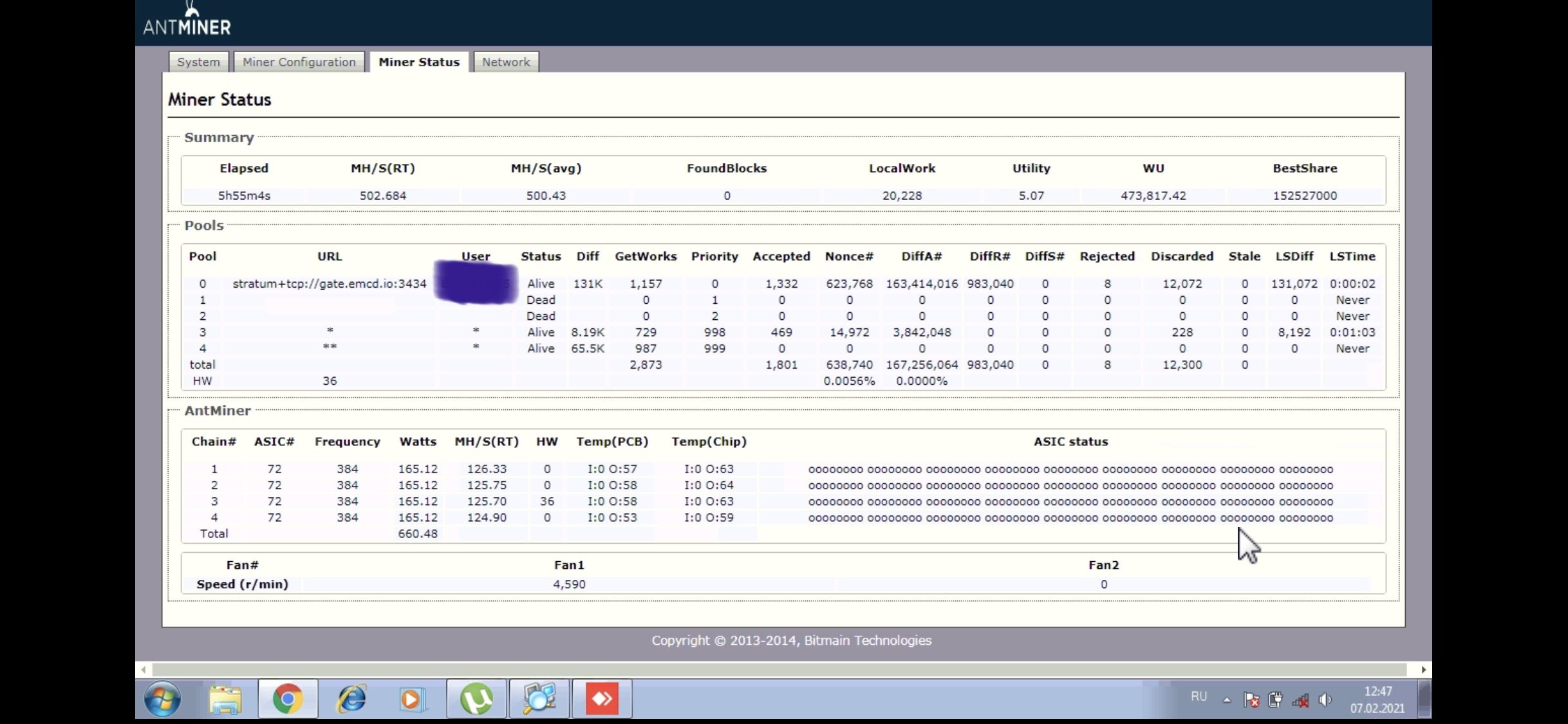Click the volume speaker tray icon
Viewport: 1568px width, 724px height.
tap(1325, 700)
